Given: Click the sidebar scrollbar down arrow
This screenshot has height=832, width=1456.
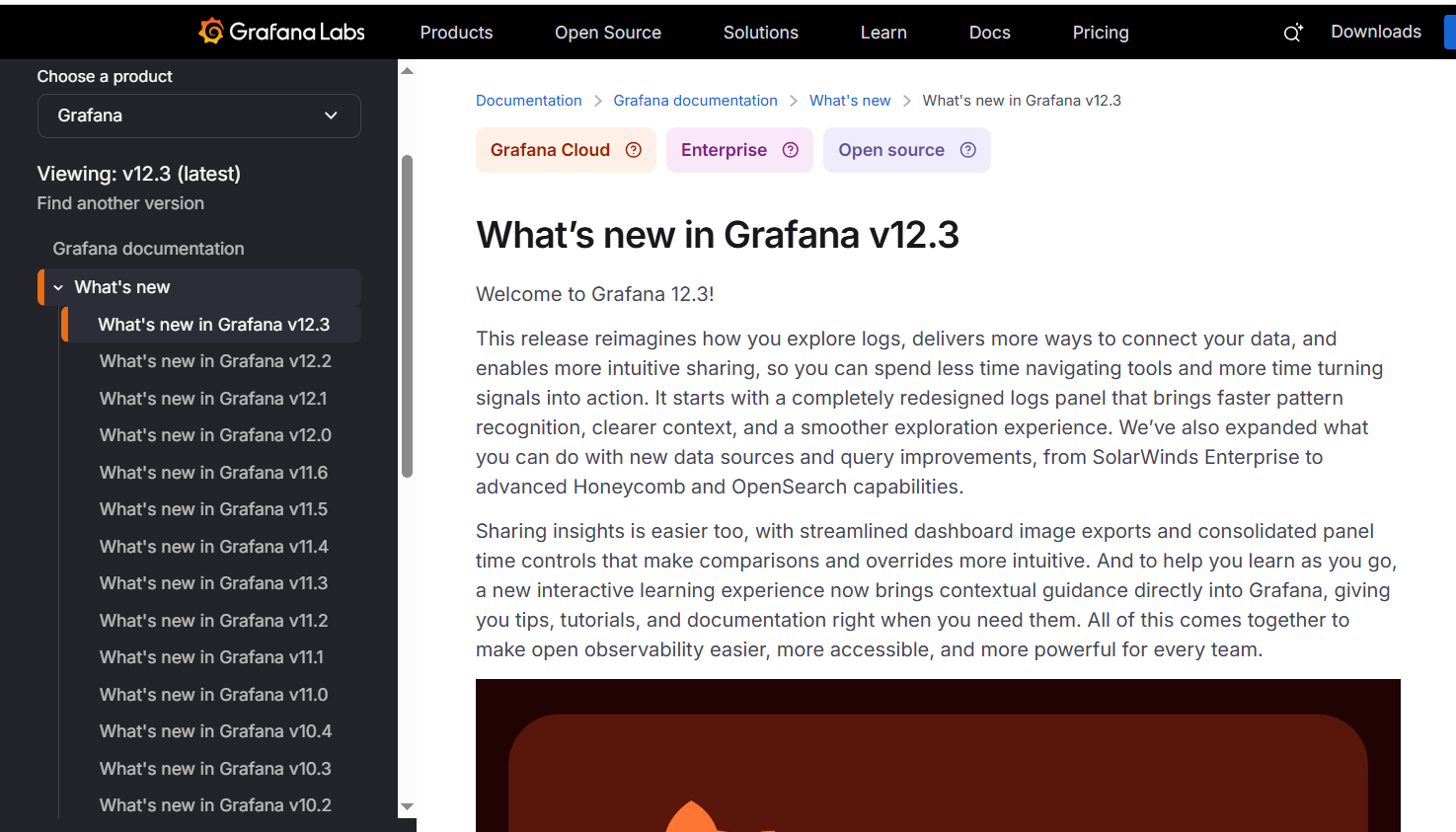Looking at the screenshot, I should click(x=407, y=807).
